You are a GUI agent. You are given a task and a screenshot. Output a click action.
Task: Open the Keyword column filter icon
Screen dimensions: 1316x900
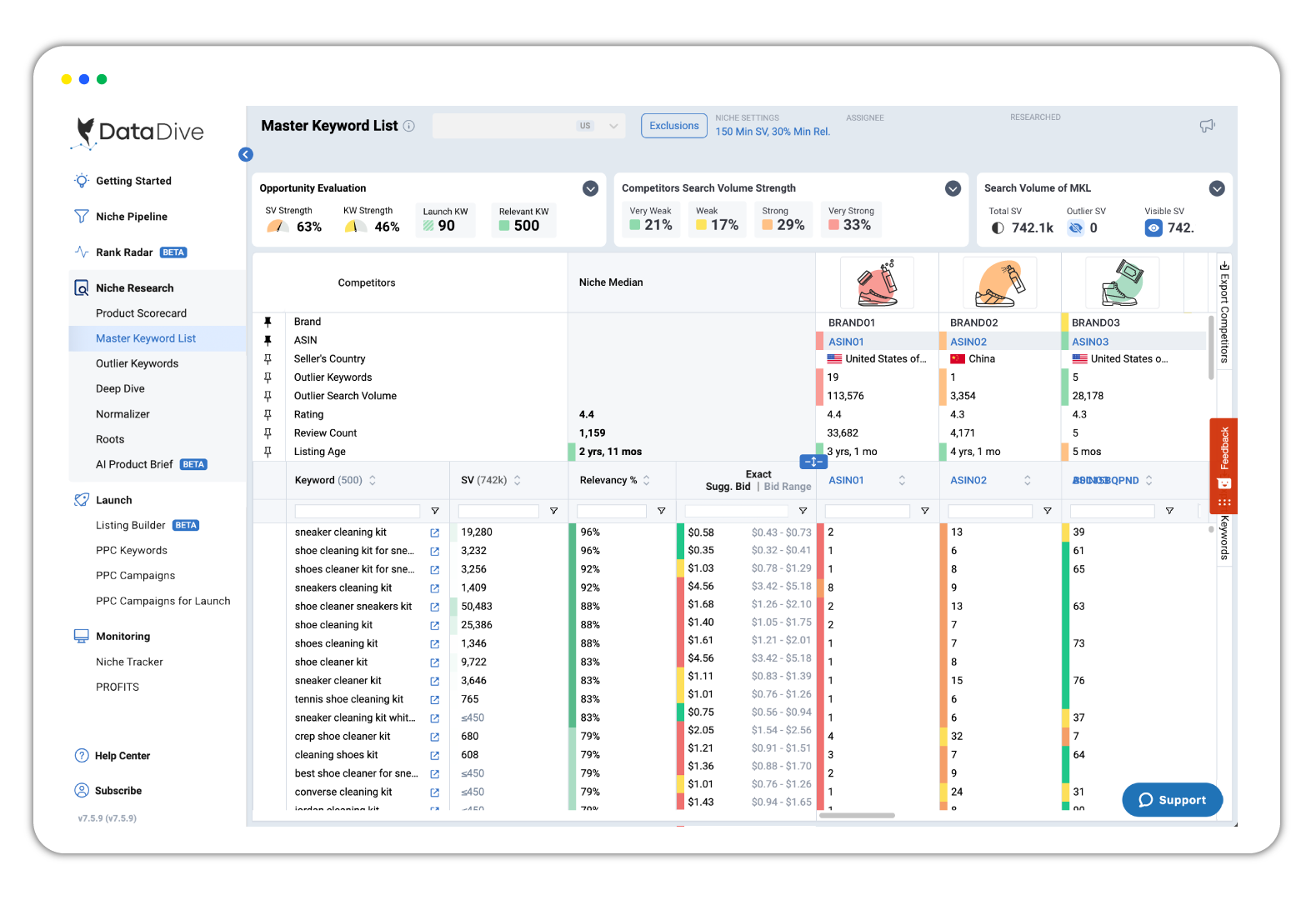point(434,511)
